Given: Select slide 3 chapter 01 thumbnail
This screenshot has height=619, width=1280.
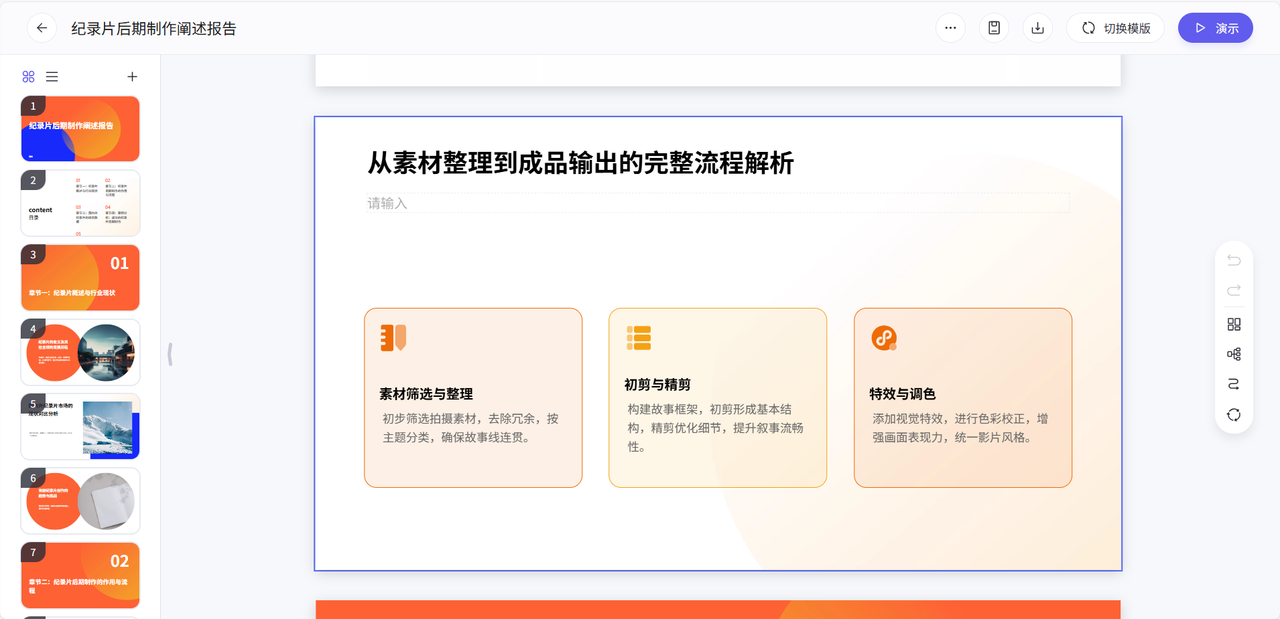Looking at the screenshot, I should click(x=80, y=278).
